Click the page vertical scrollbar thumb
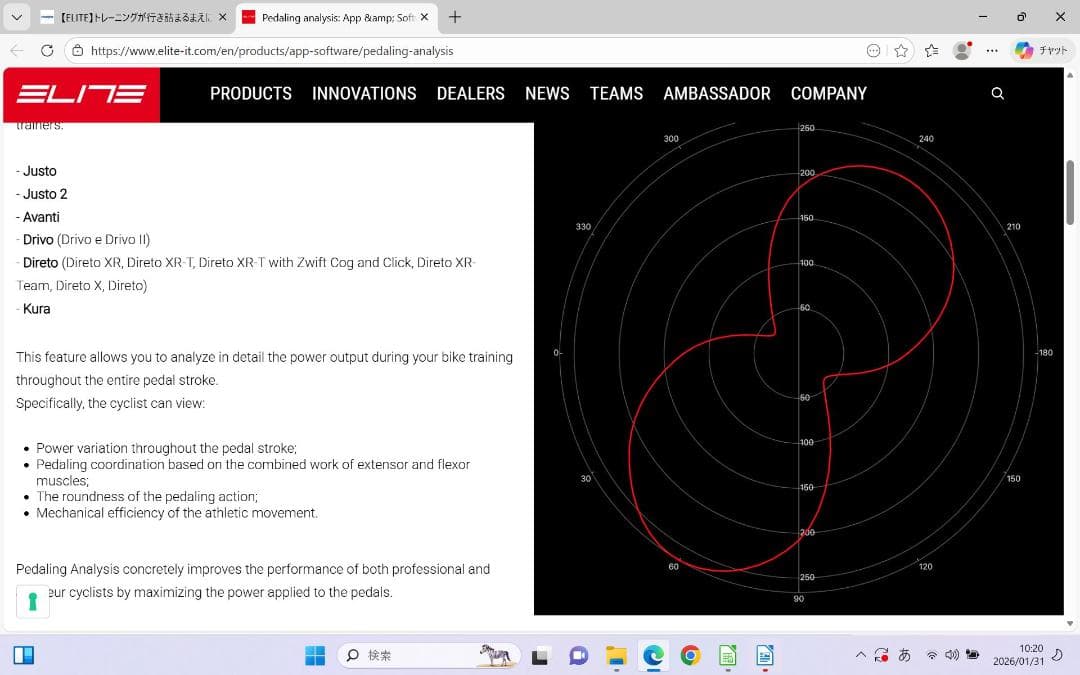The height and width of the screenshot is (675, 1080). point(1070,195)
